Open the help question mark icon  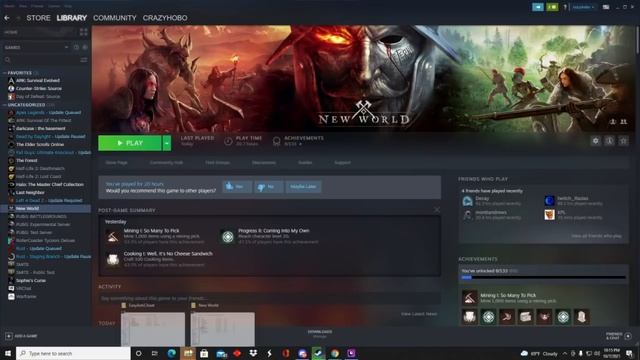coord(565,7)
